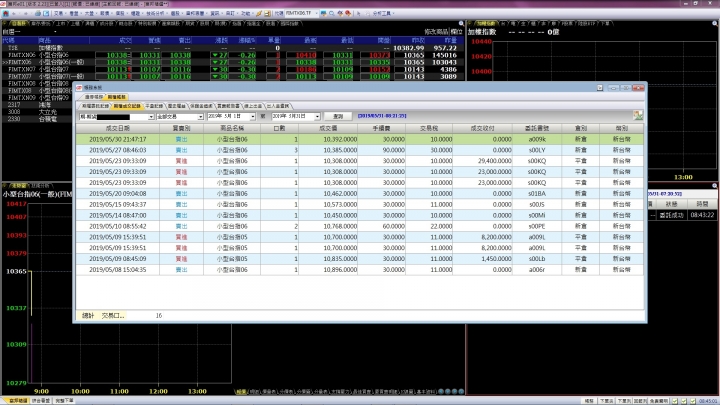Click order number a009k in the 委託書號 column
This screenshot has height=405, width=720.
click(537, 139)
